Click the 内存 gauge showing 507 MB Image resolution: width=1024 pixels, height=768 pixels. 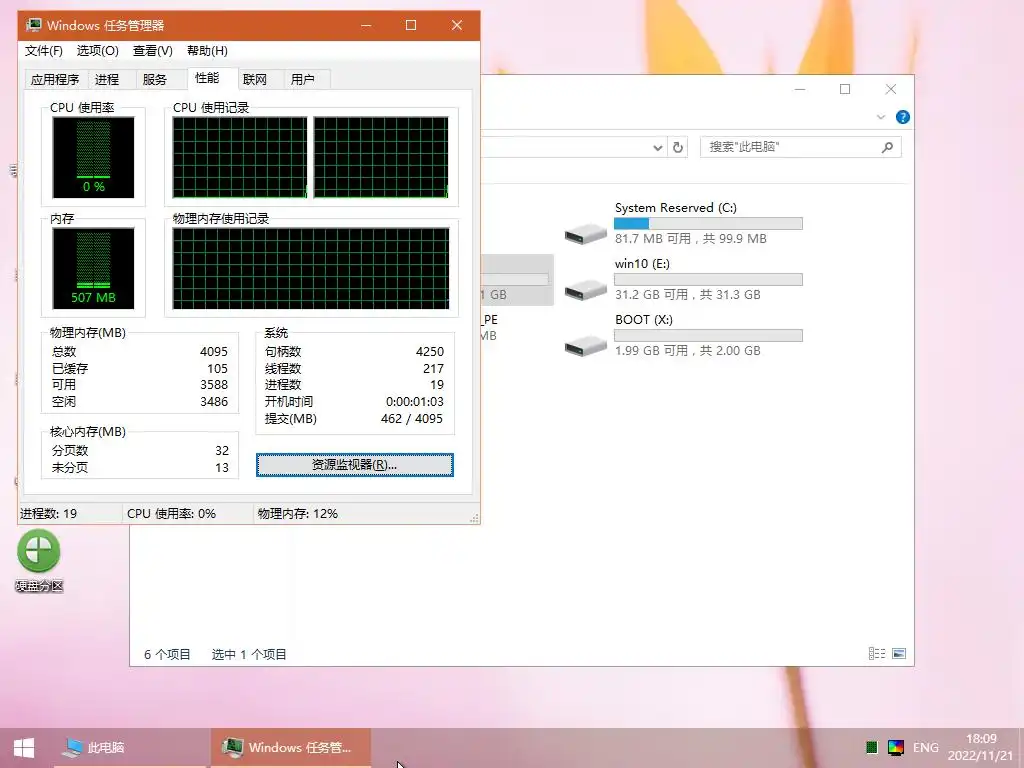pyautogui.click(x=93, y=268)
